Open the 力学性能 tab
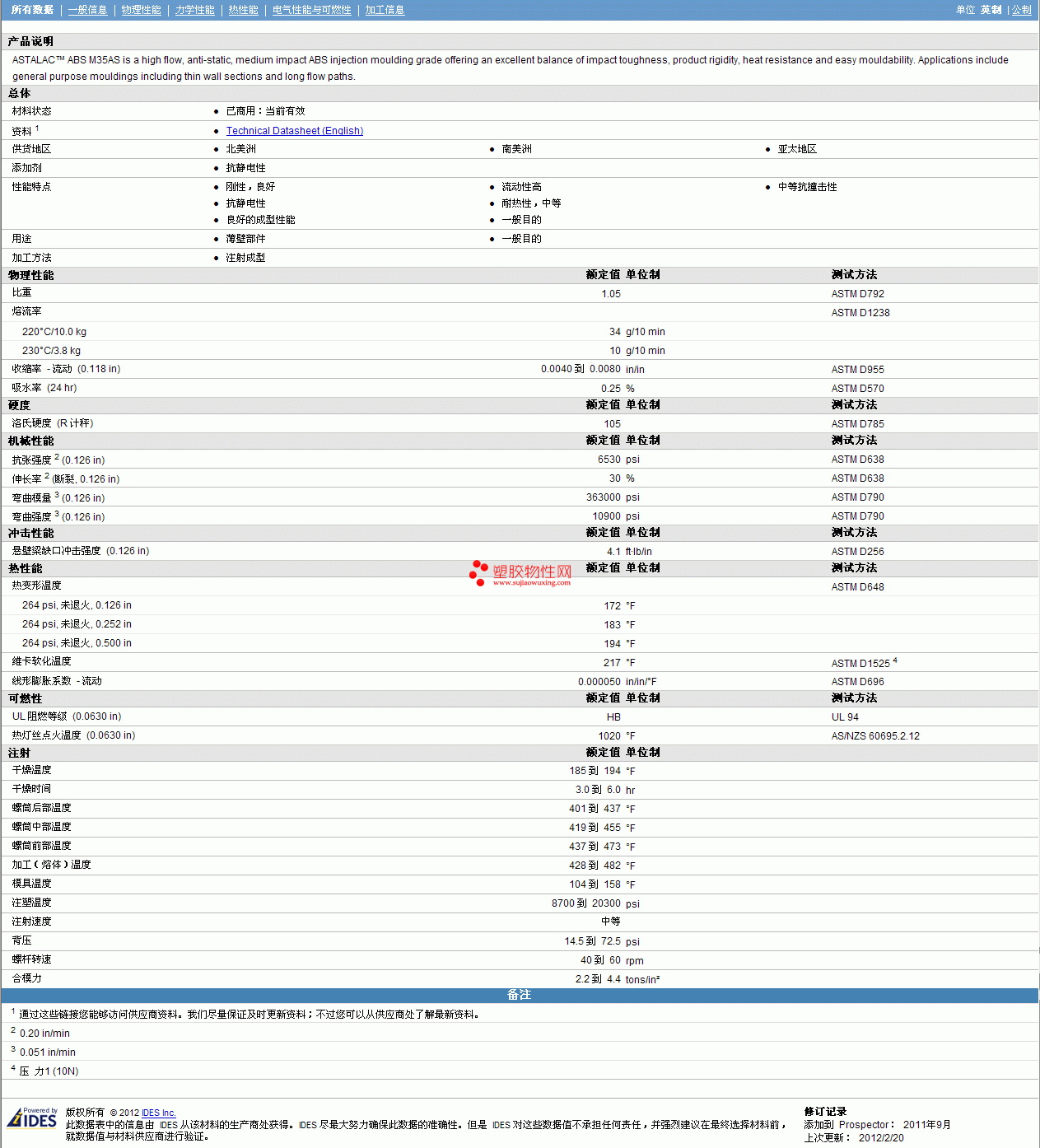The width and height of the screenshot is (1040, 1148). [x=194, y=10]
